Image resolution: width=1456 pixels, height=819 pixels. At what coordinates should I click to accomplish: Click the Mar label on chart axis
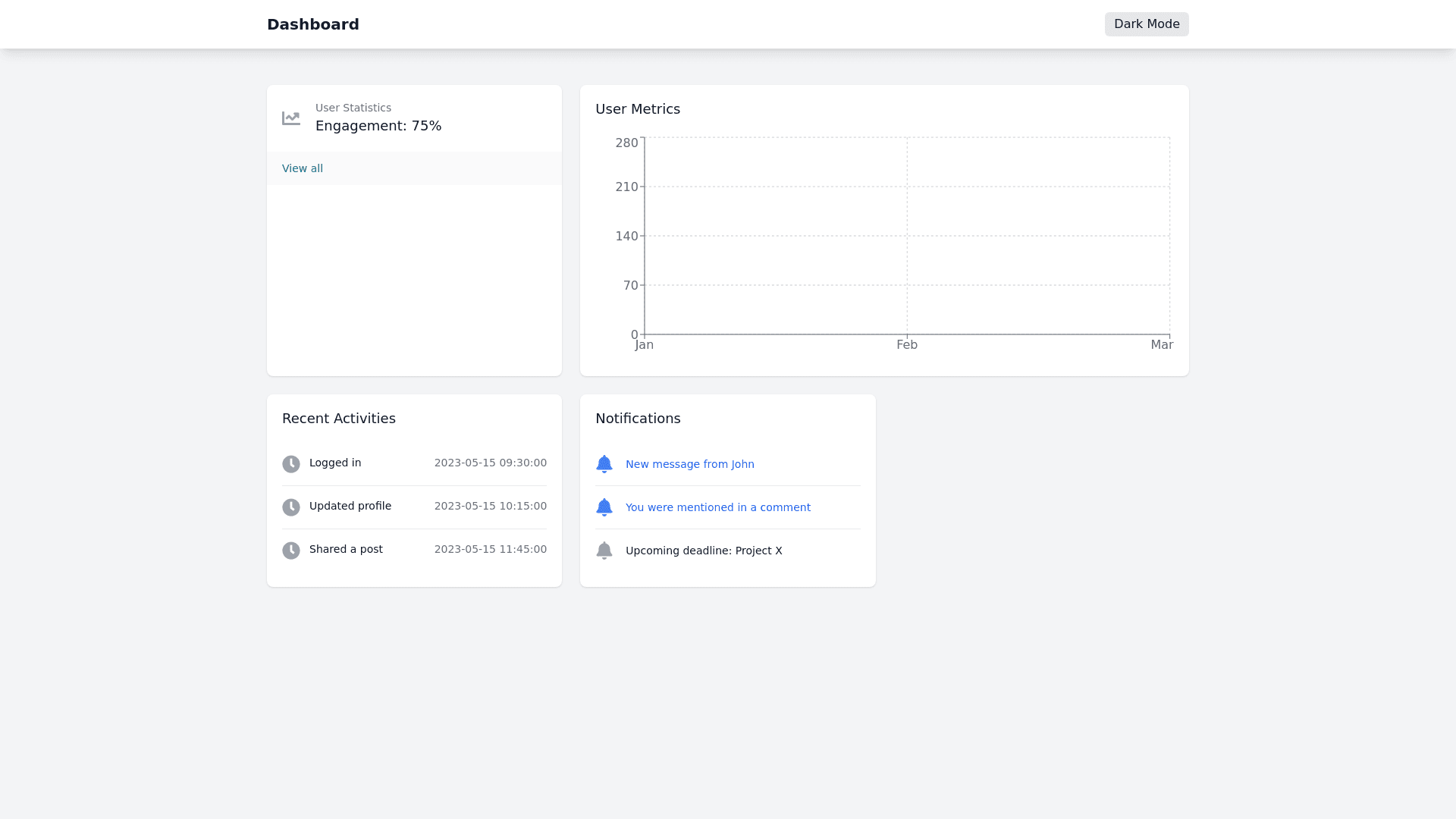pos(1161,345)
